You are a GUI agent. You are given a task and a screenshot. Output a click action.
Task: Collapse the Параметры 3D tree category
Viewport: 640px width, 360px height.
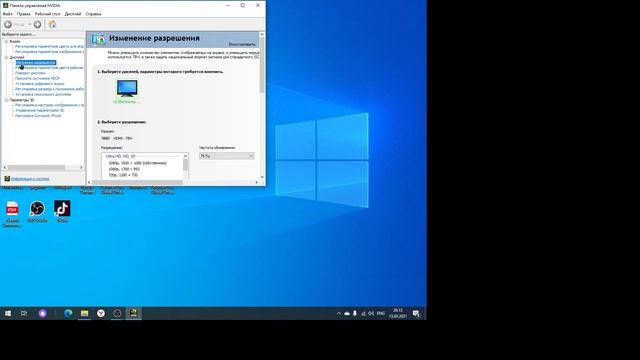click(x=6, y=100)
